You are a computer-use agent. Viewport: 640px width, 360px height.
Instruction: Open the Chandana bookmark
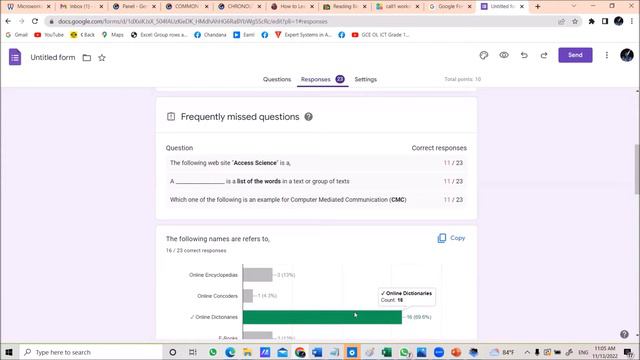pyautogui.click(x=210, y=35)
